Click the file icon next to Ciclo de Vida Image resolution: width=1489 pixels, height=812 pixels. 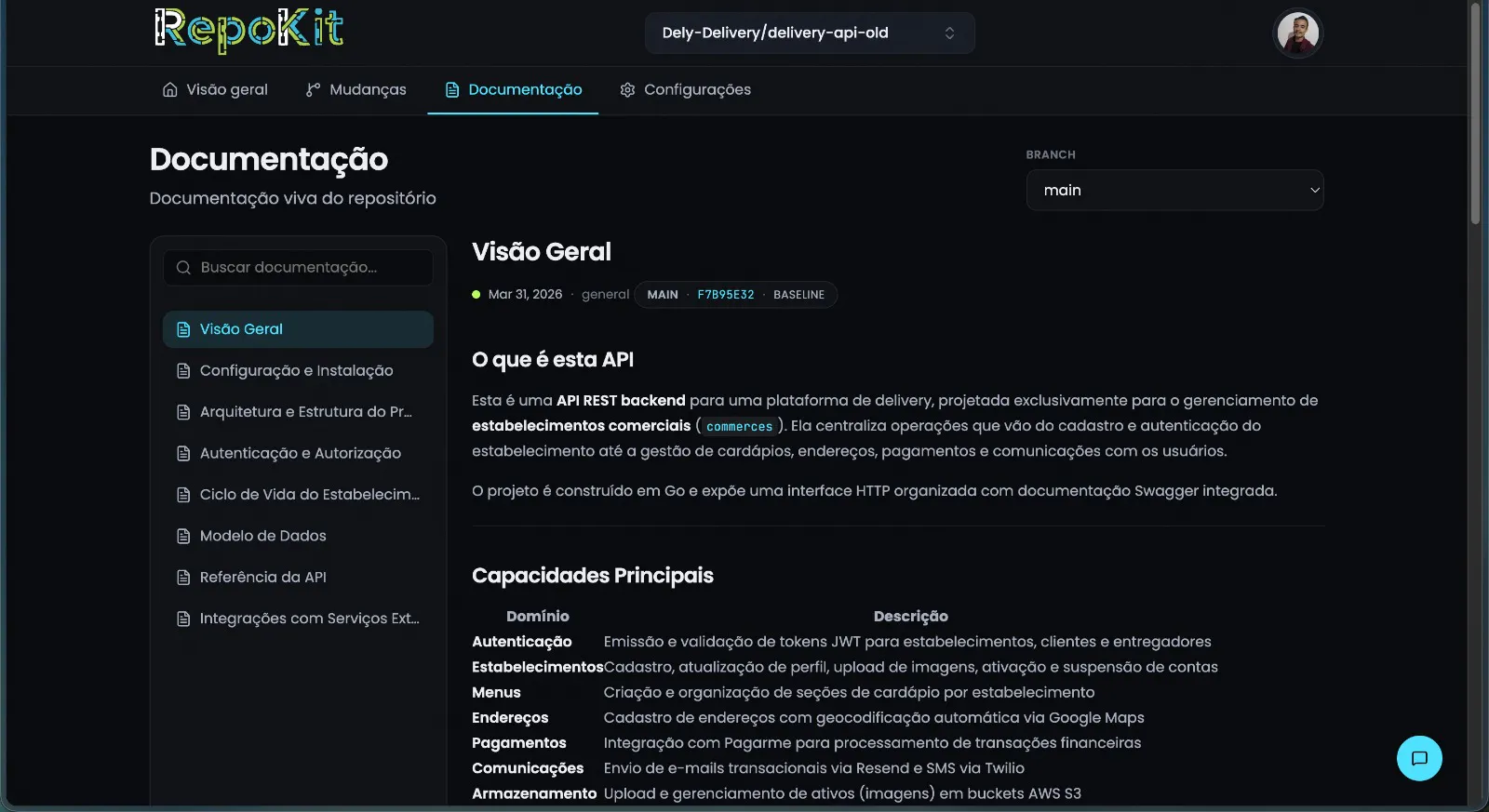pyautogui.click(x=183, y=494)
